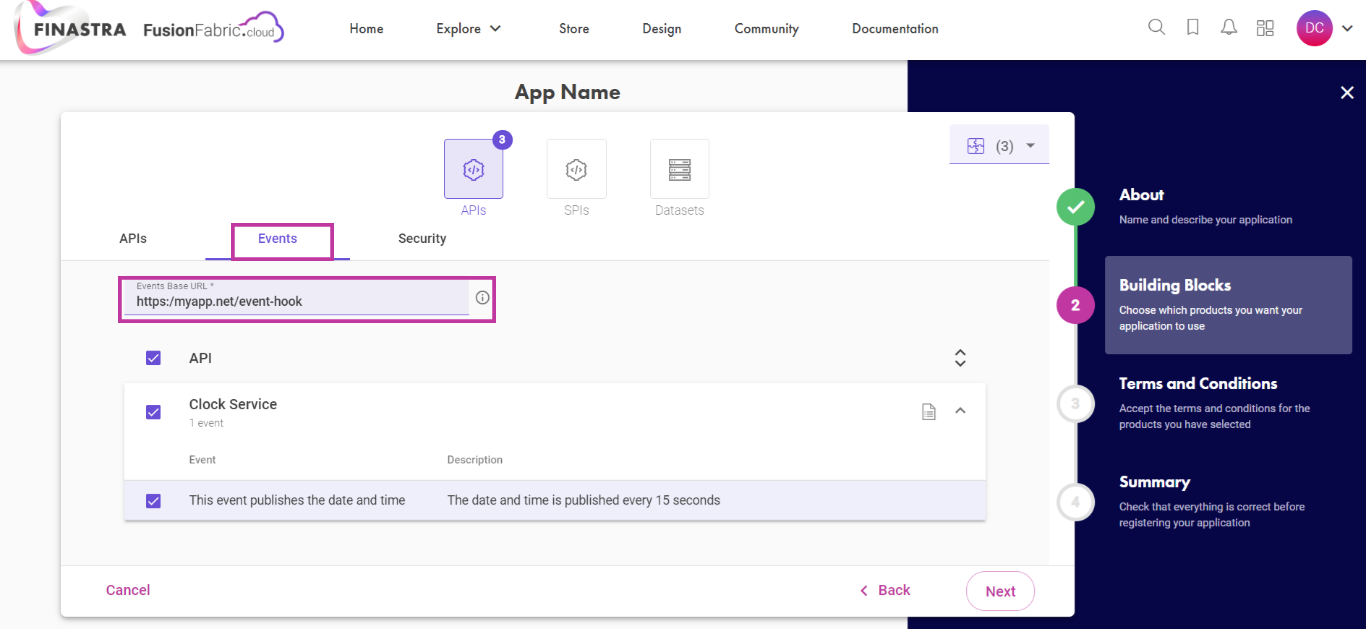Image resolution: width=1366 pixels, height=629 pixels.
Task: Select the APIs building block icon
Action: tap(473, 169)
